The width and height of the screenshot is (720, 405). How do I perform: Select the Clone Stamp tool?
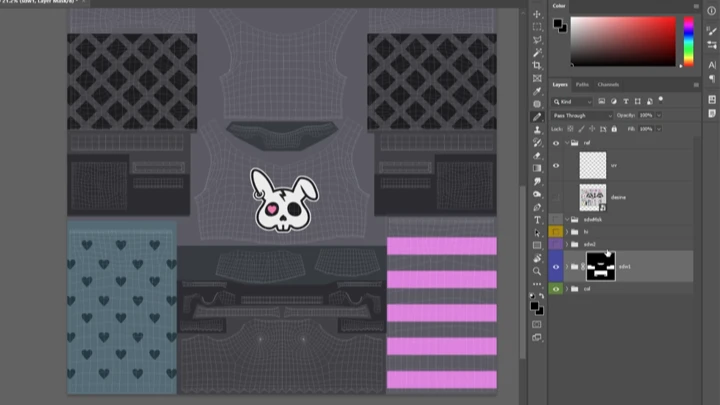pos(537,129)
